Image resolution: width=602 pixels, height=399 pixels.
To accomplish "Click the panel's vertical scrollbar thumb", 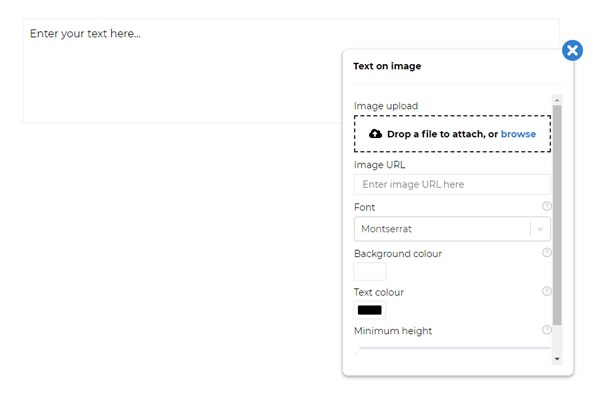I will point(557,215).
